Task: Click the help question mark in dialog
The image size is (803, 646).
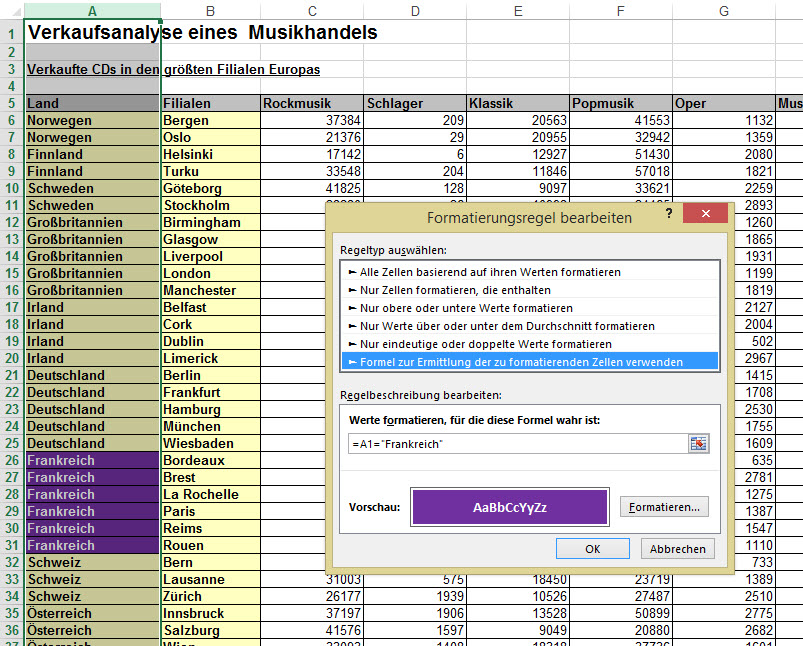Action: [x=669, y=215]
